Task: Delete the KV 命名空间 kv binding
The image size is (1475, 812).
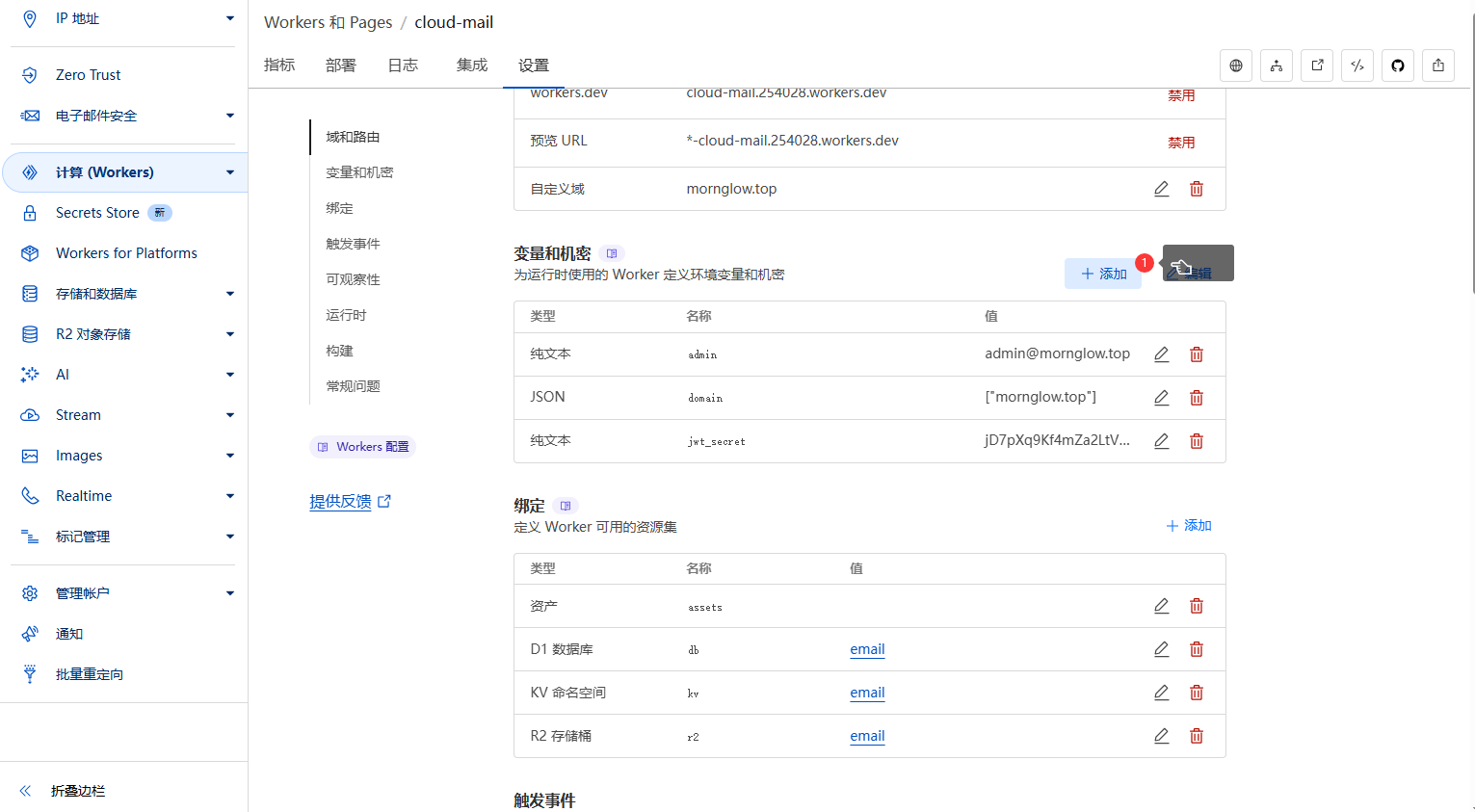Action: click(1196, 693)
